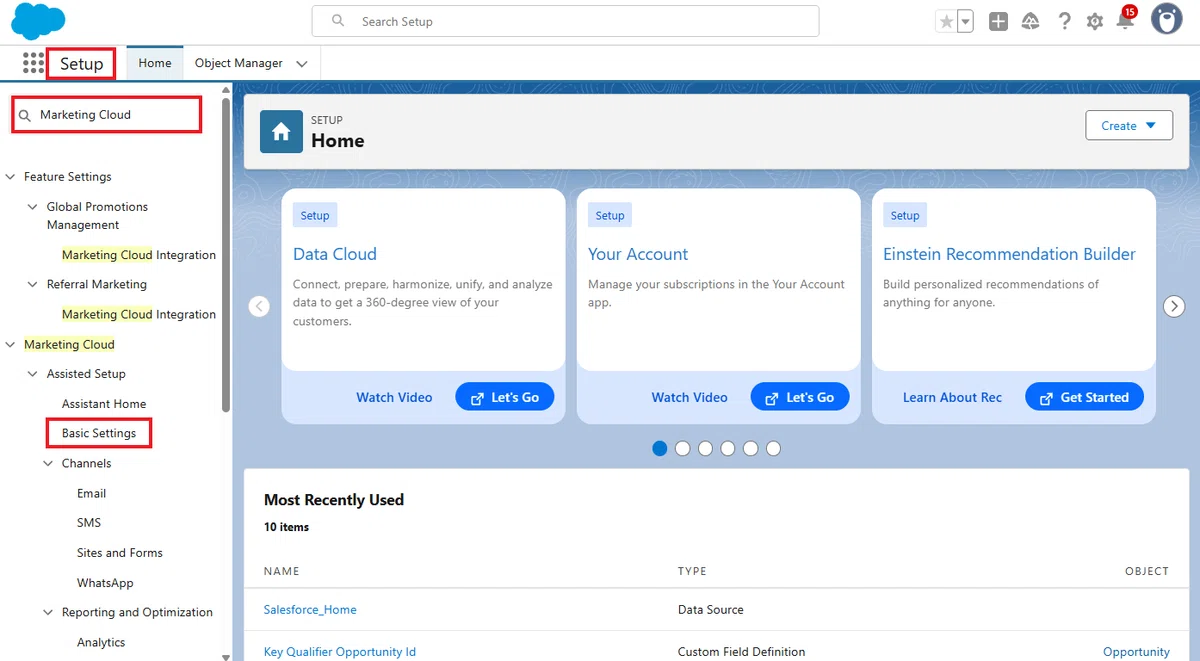Open notifications bell with 15 badge
The image size is (1200, 661).
1126,19
